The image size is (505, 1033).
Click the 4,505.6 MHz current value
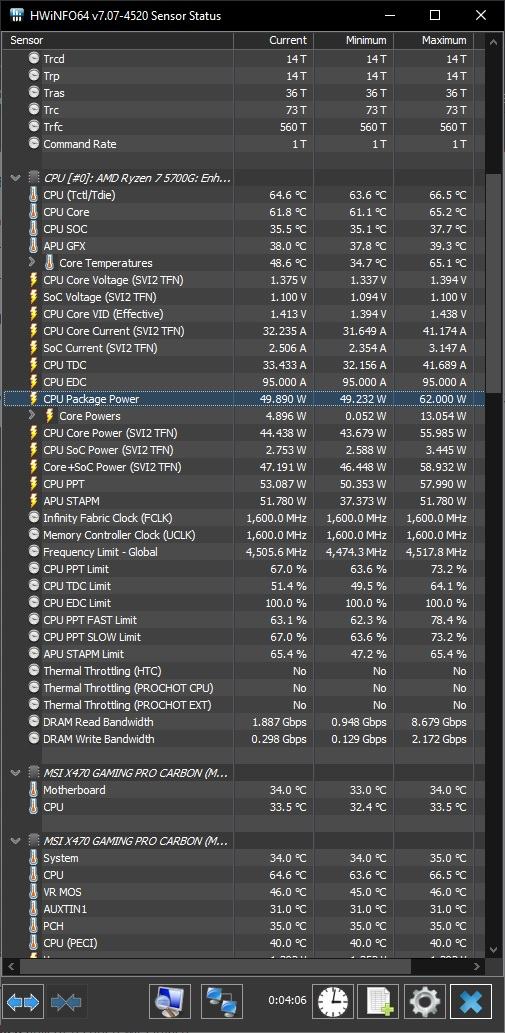click(277, 552)
